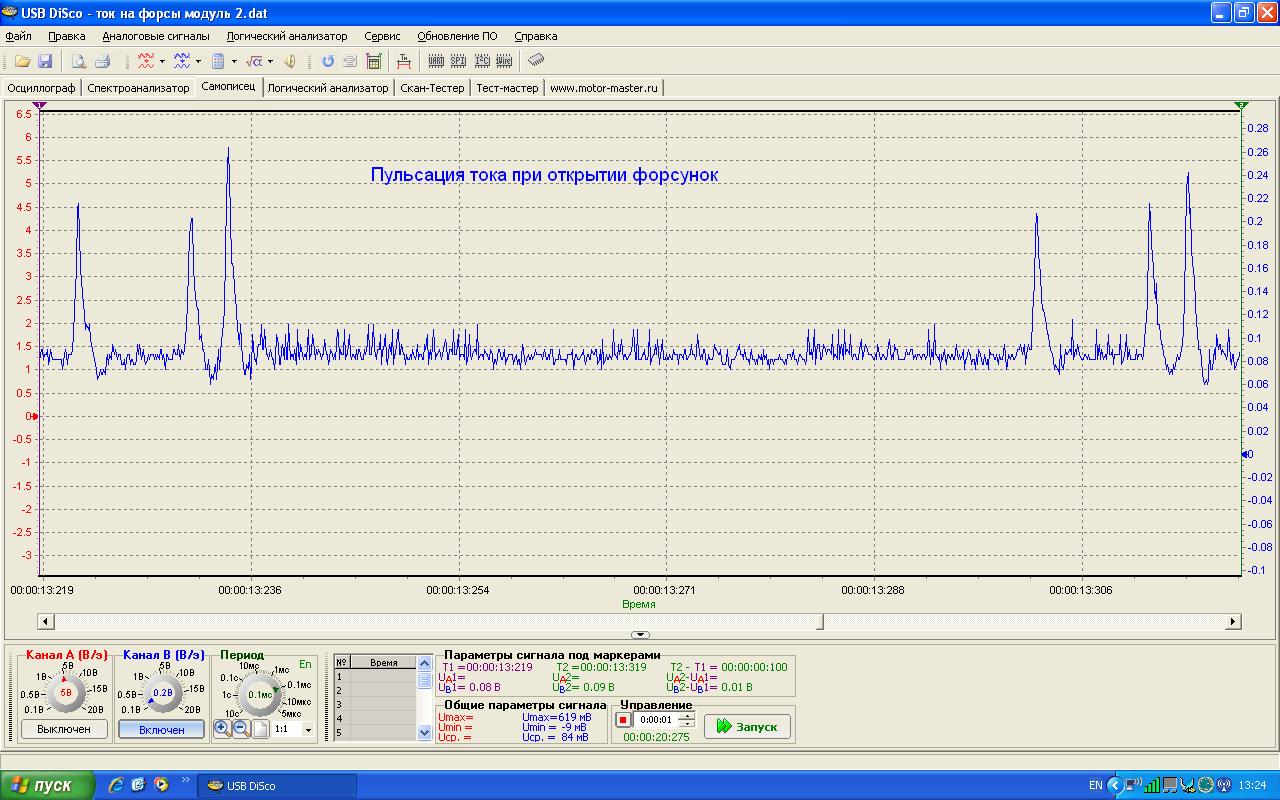
Task: Click the printer icon in toolbar
Action: [x=101, y=62]
